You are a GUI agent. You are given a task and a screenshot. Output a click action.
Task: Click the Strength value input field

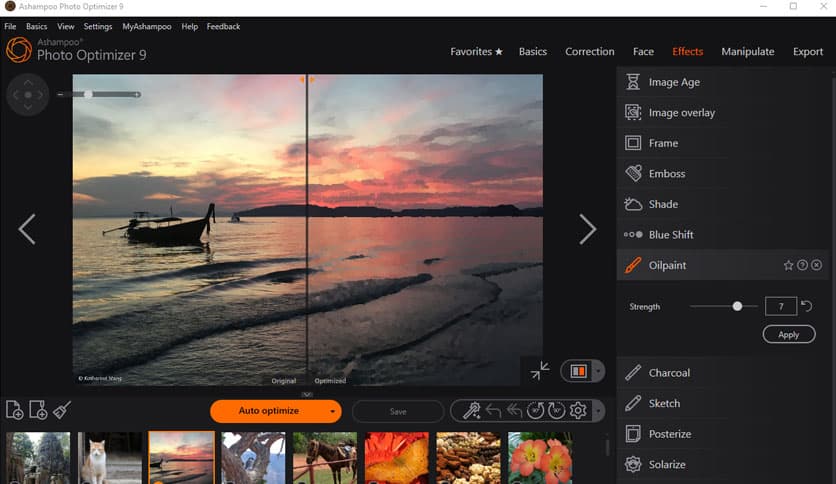coord(781,306)
